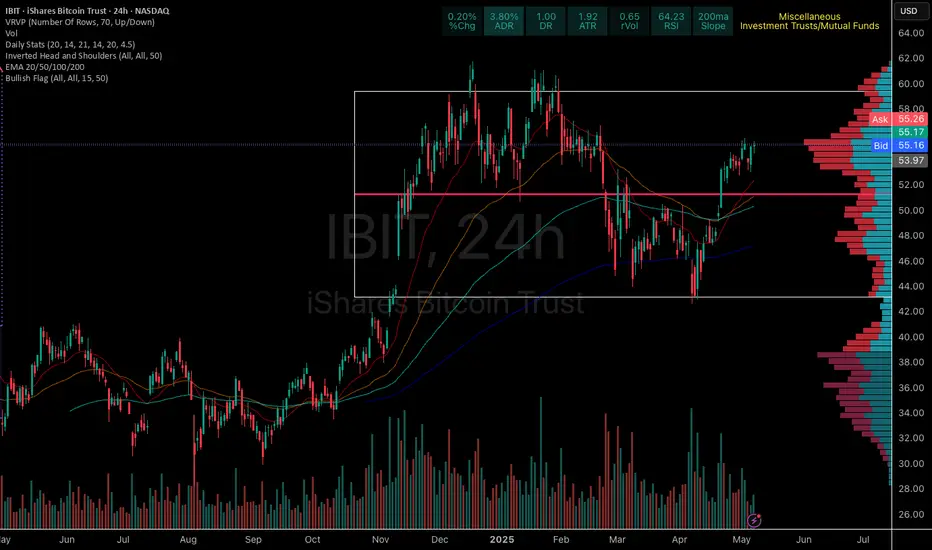Click the Dec label on the time axis
The width and height of the screenshot is (932, 550).
439,540
